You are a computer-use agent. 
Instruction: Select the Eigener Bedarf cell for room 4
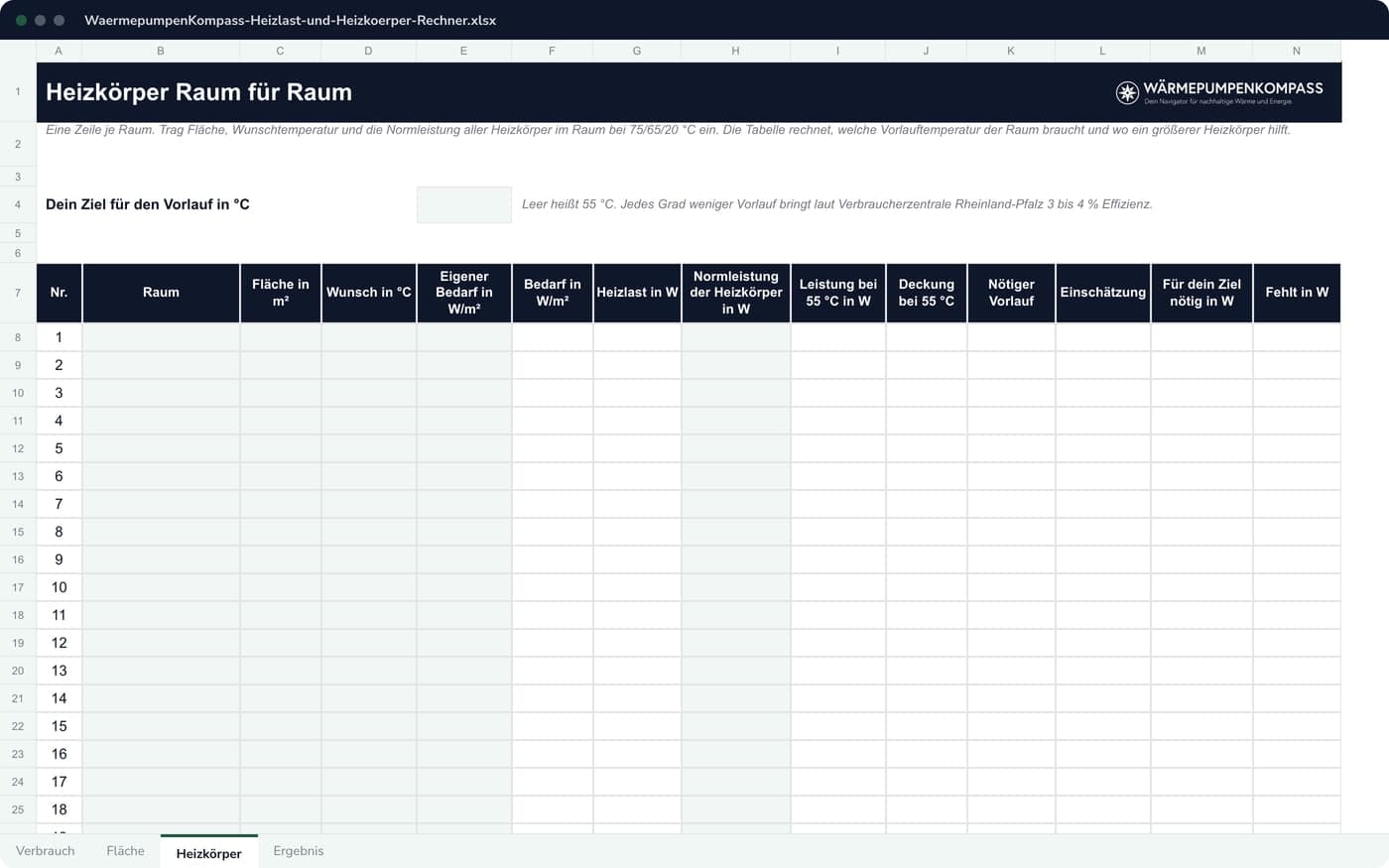coord(464,421)
